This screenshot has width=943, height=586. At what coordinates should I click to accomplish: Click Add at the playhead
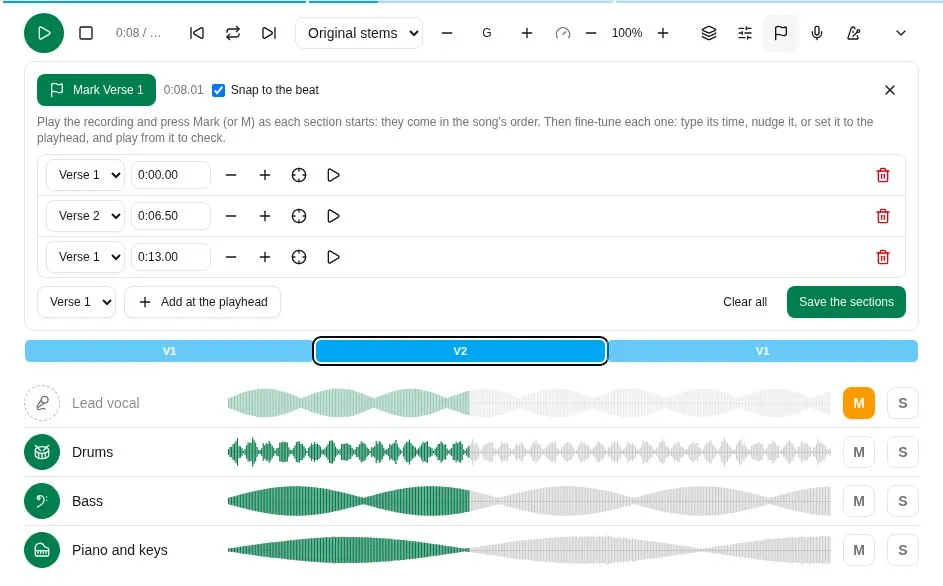(203, 302)
